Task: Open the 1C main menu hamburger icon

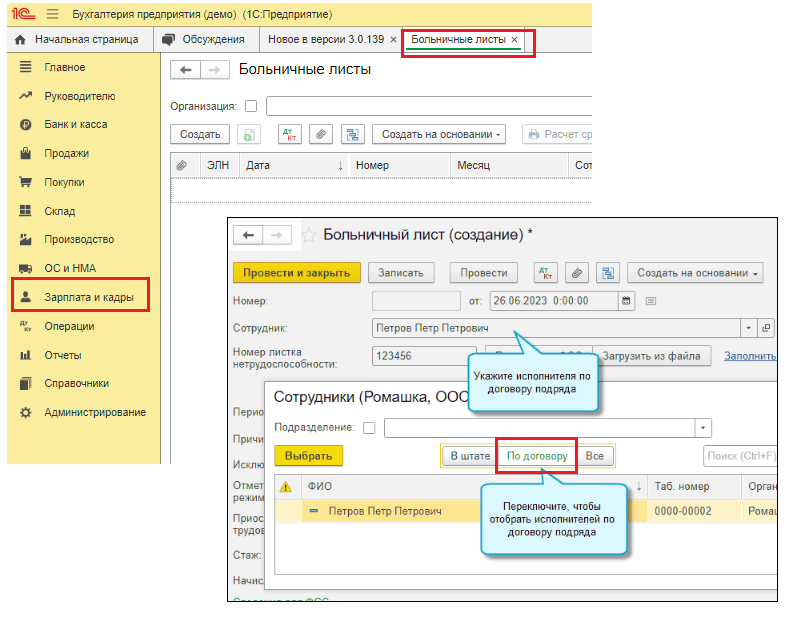Action: (53, 14)
